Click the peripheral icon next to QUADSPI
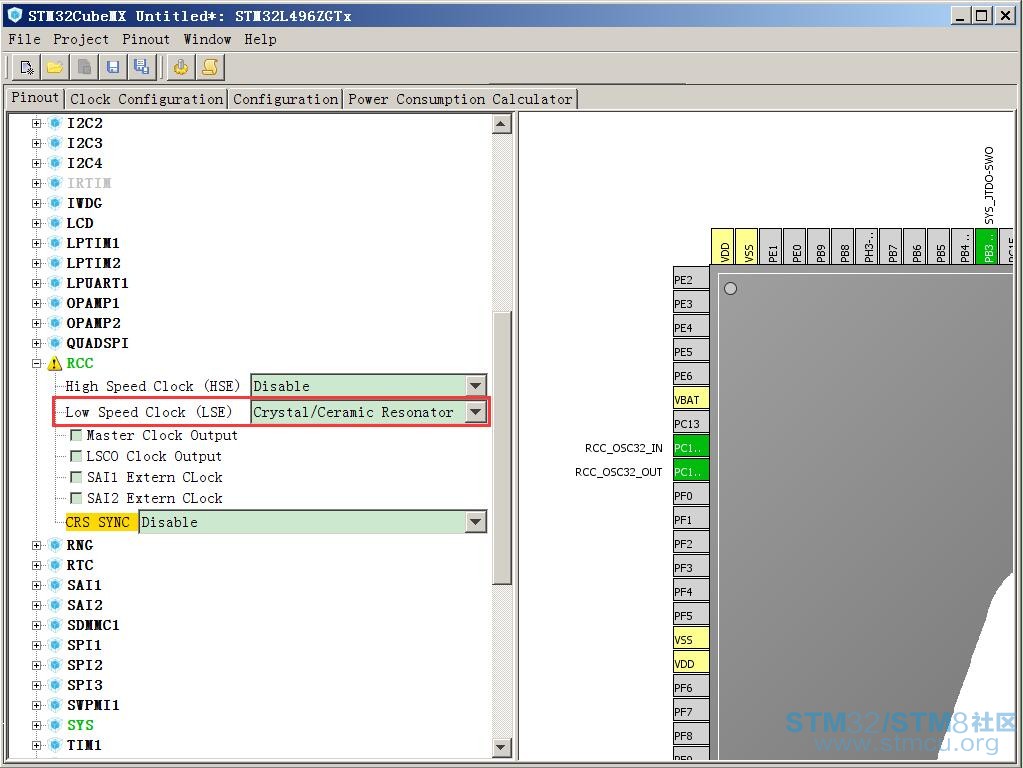Image resolution: width=1023 pixels, height=768 pixels. pyautogui.click(x=55, y=343)
